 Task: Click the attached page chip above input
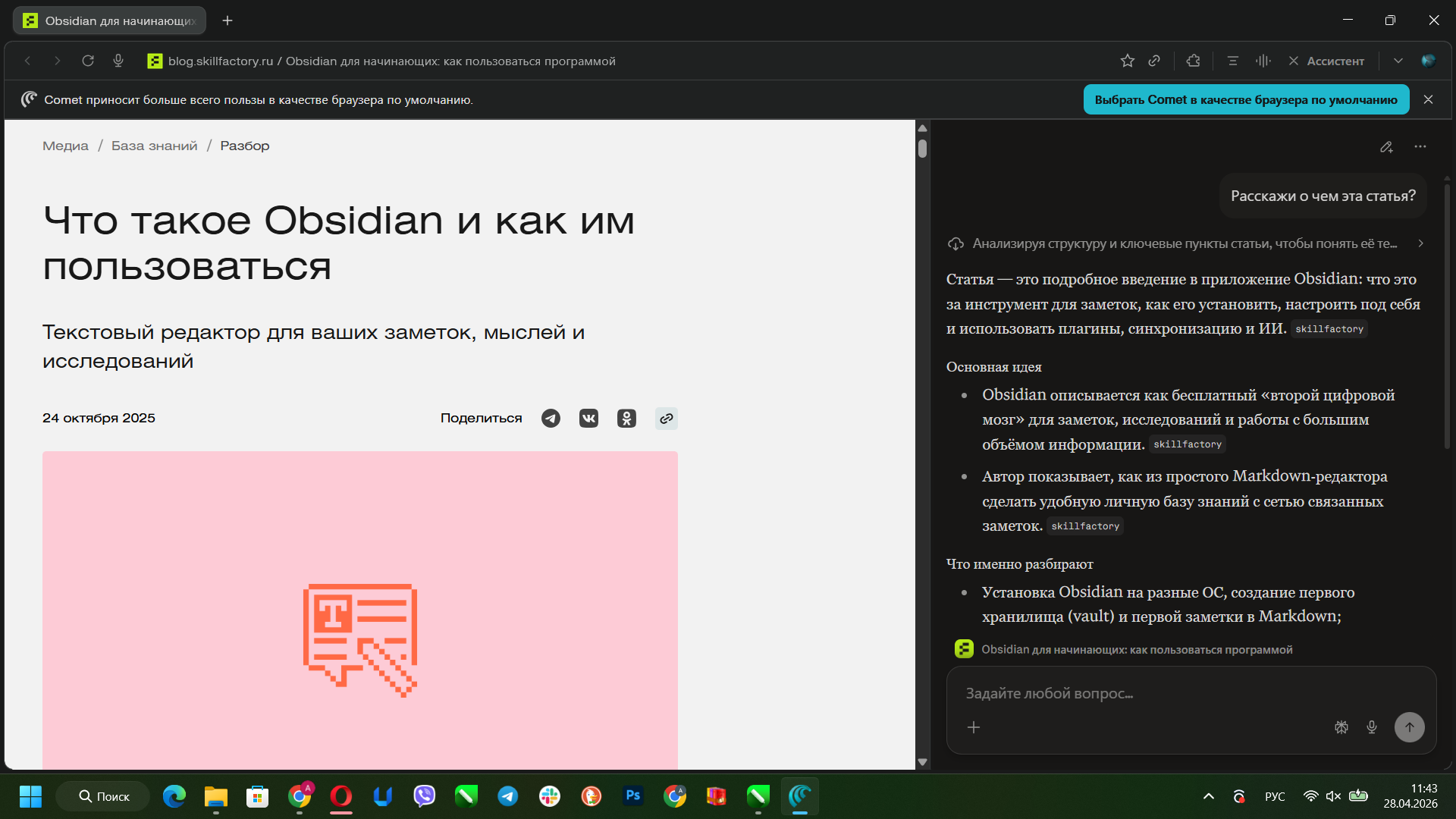1124,649
